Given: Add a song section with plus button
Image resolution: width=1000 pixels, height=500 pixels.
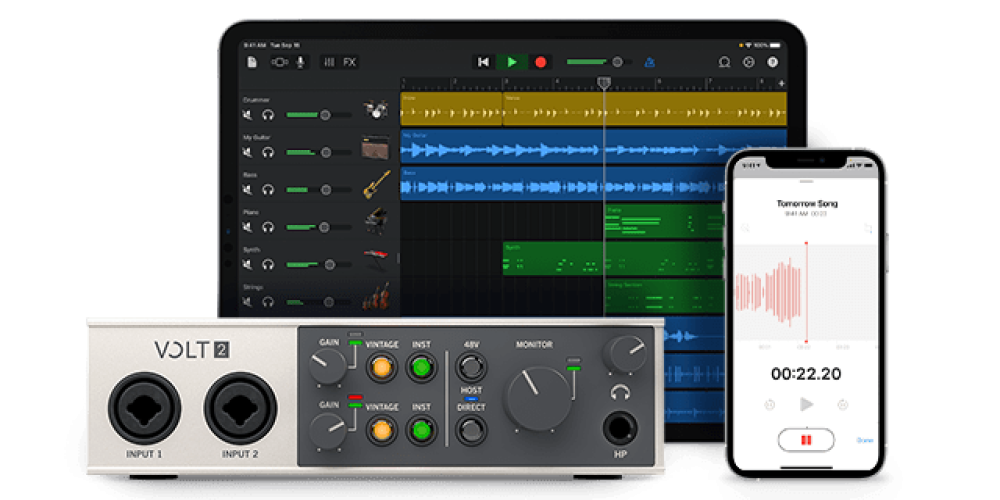Looking at the screenshot, I should 781,84.
